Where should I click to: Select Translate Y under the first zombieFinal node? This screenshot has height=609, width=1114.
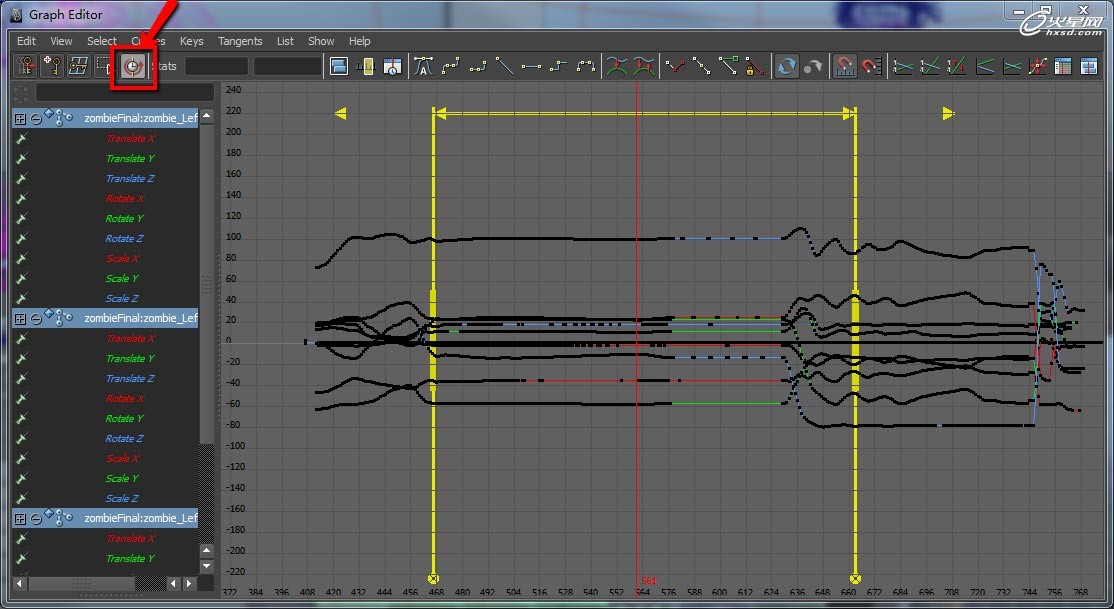pos(130,159)
